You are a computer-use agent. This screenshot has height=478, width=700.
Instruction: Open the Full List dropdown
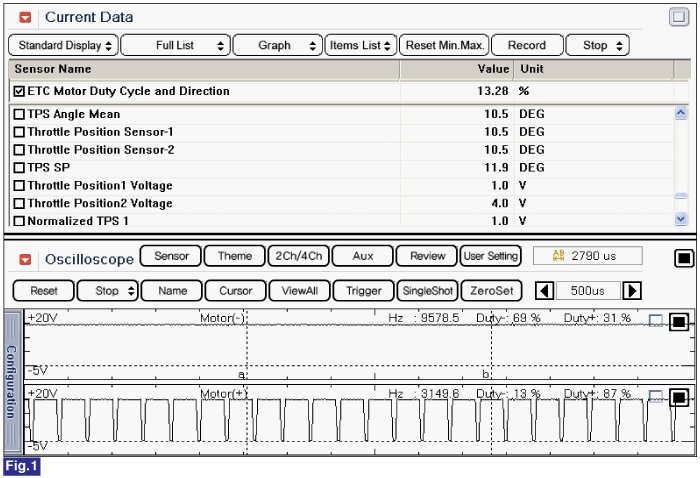click(175, 45)
